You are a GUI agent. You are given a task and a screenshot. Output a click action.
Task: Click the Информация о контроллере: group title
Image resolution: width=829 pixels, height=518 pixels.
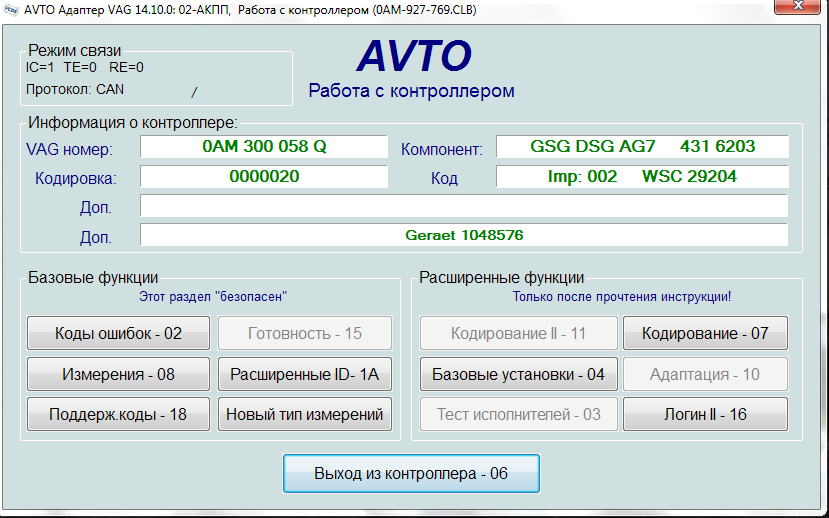[x=133, y=122]
